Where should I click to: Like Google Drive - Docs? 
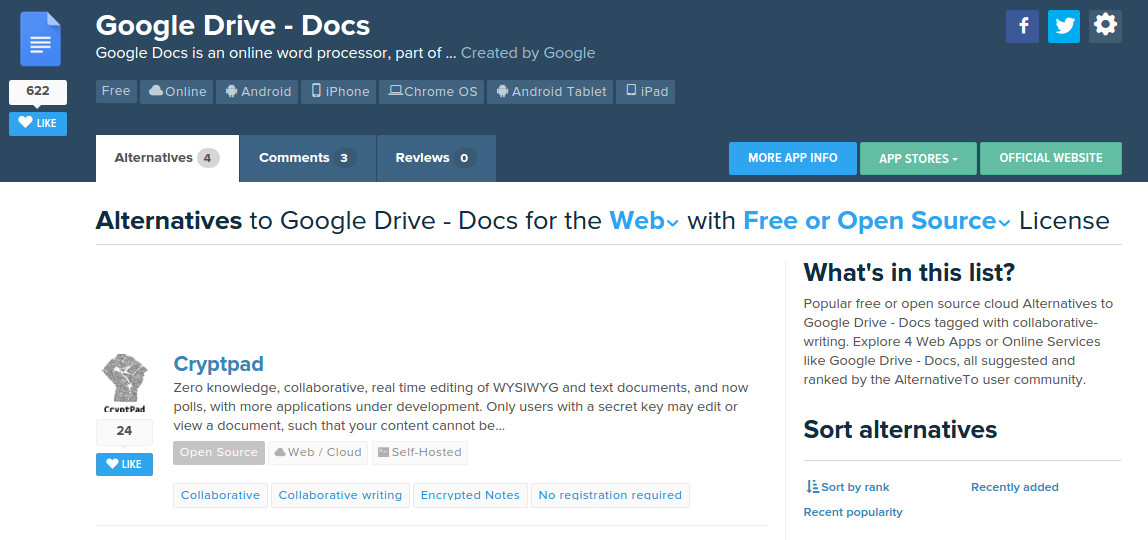click(38, 123)
